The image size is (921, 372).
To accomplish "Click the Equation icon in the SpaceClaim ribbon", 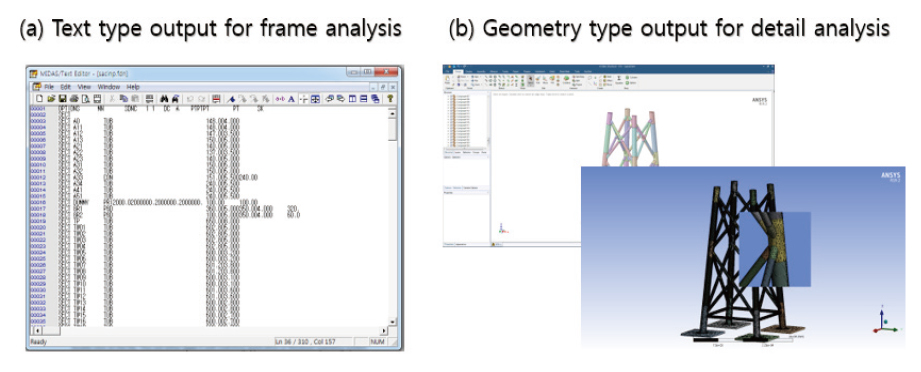I will [x=619, y=79].
